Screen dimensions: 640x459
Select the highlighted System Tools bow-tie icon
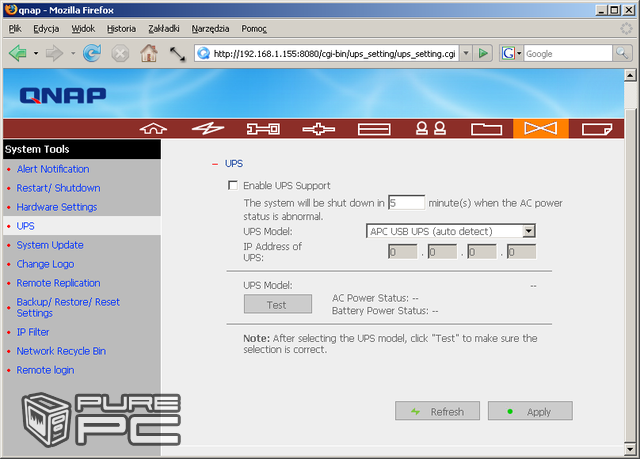[x=541, y=129]
